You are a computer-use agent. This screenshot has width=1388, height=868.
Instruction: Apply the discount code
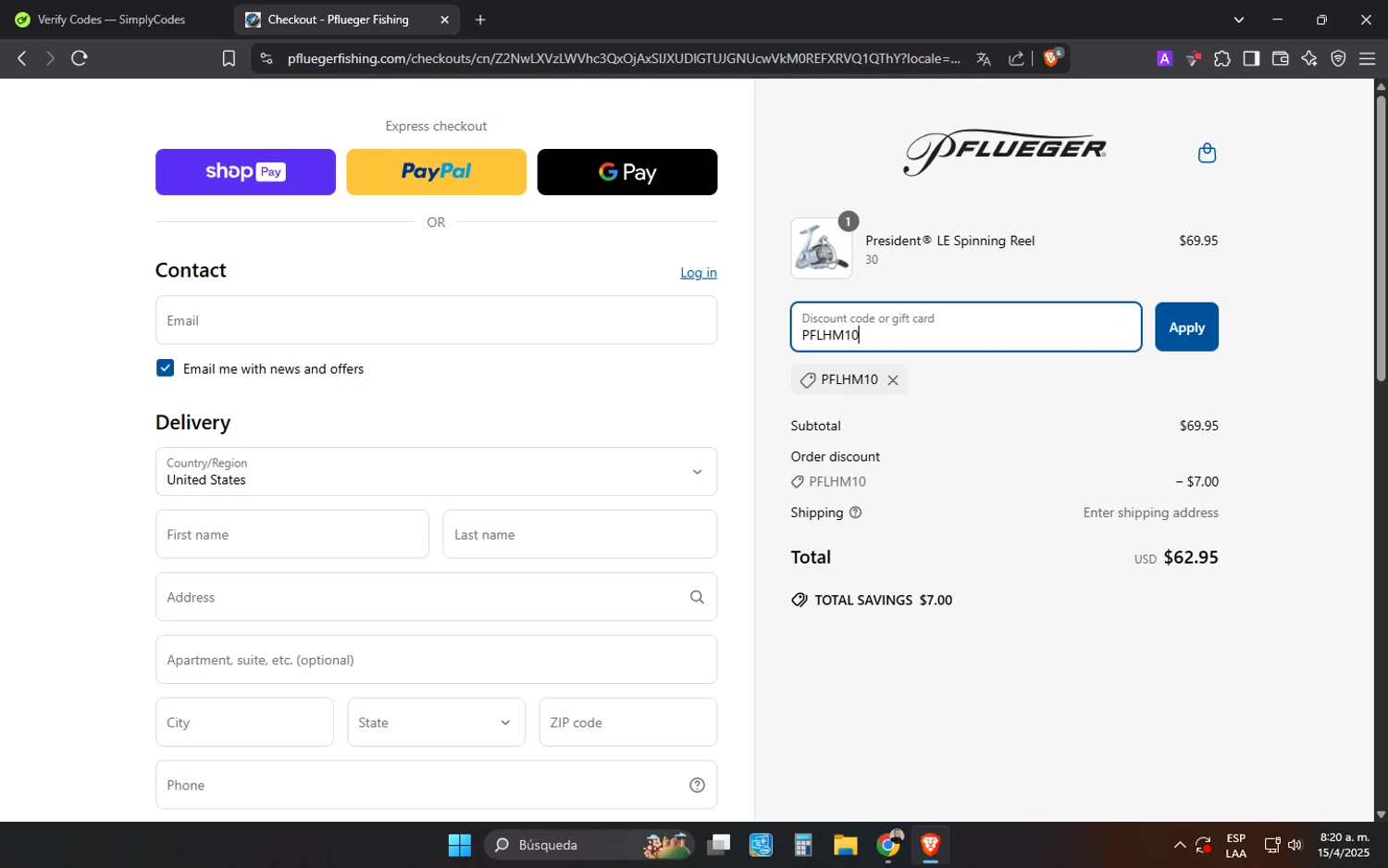point(1186,328)
